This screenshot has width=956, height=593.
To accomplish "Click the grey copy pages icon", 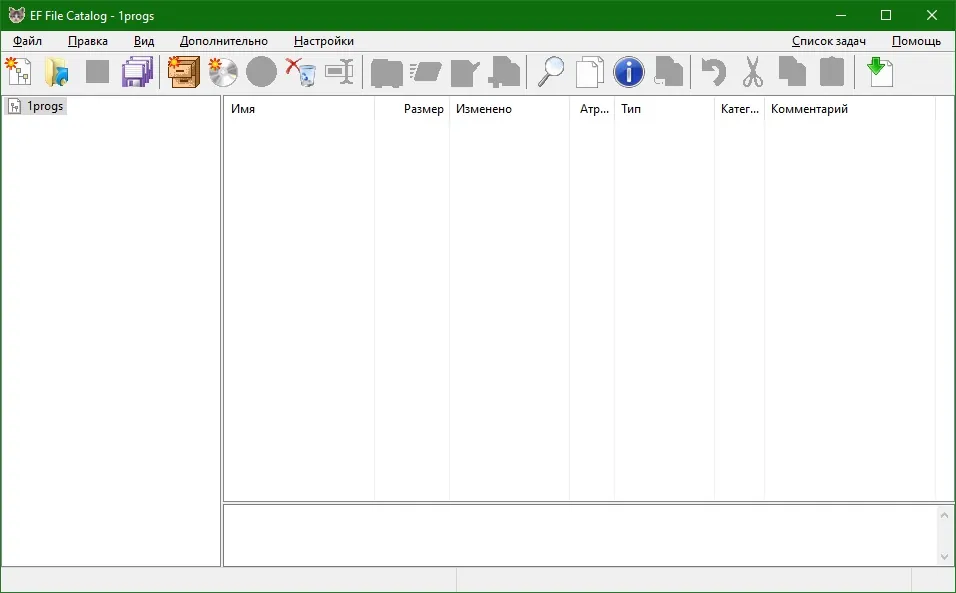I will click(x=793, y=72).
